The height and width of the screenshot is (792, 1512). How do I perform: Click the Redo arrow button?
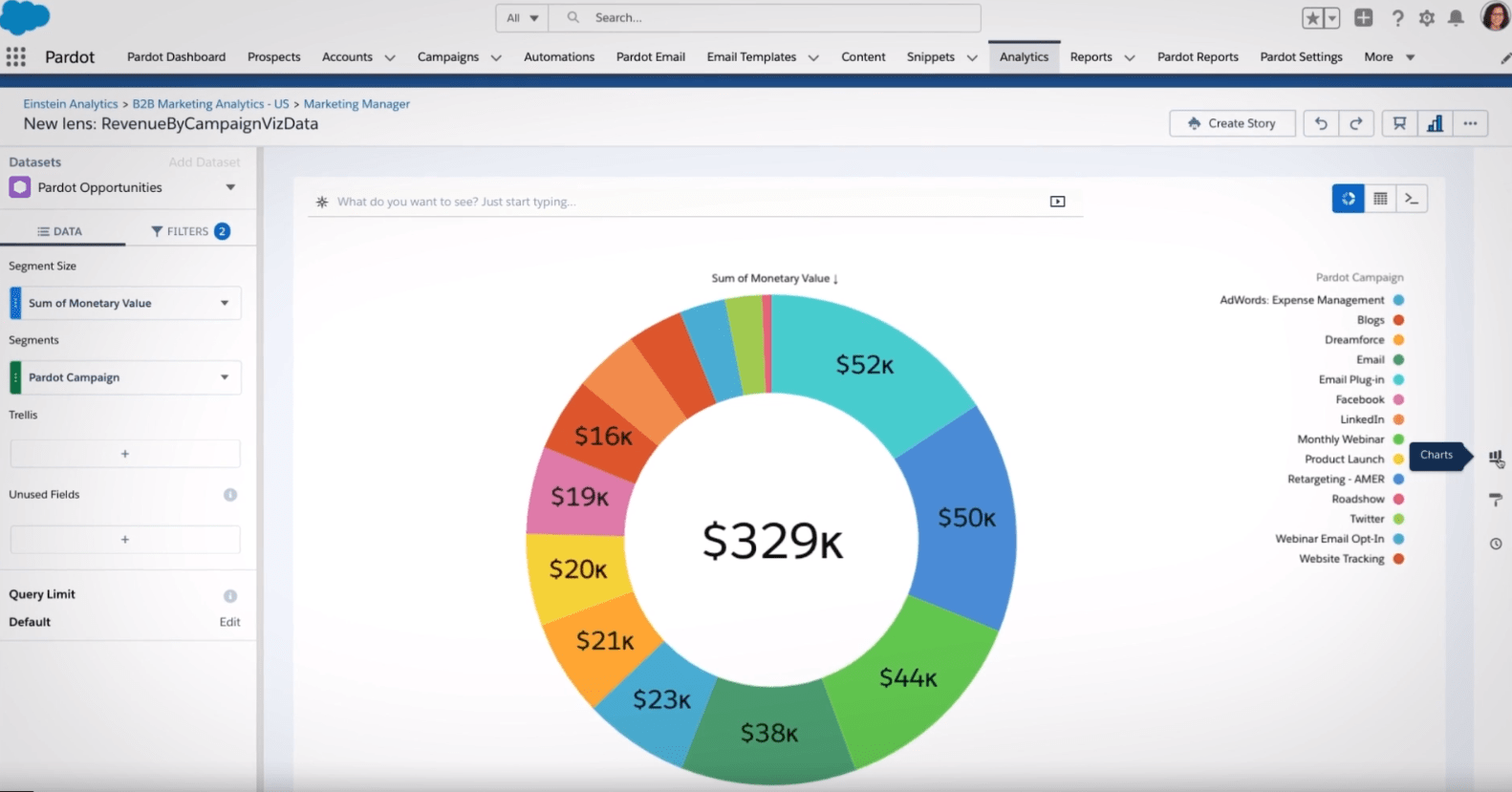[x=1356, y=123]
